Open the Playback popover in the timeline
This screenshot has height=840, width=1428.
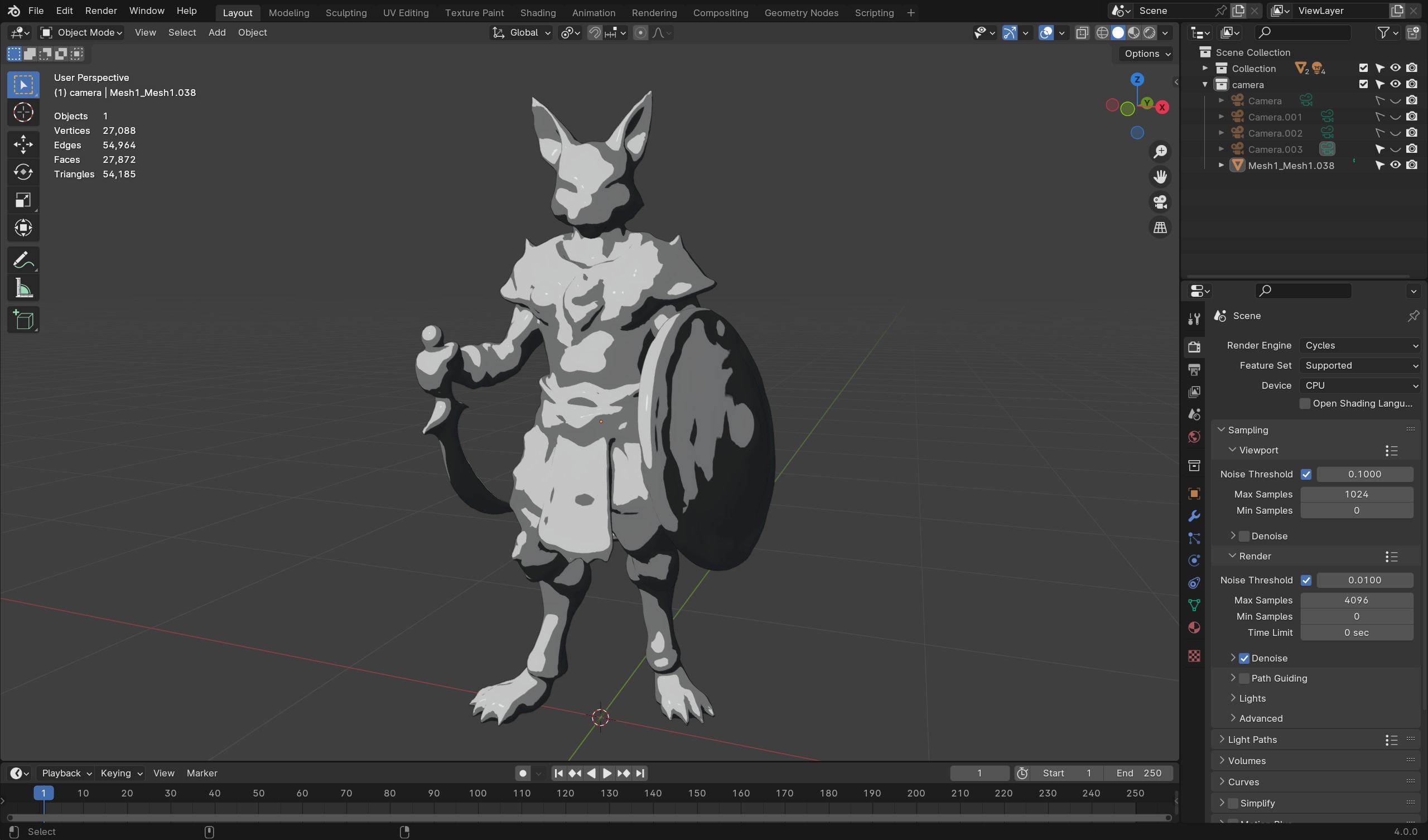coord(66,773)
